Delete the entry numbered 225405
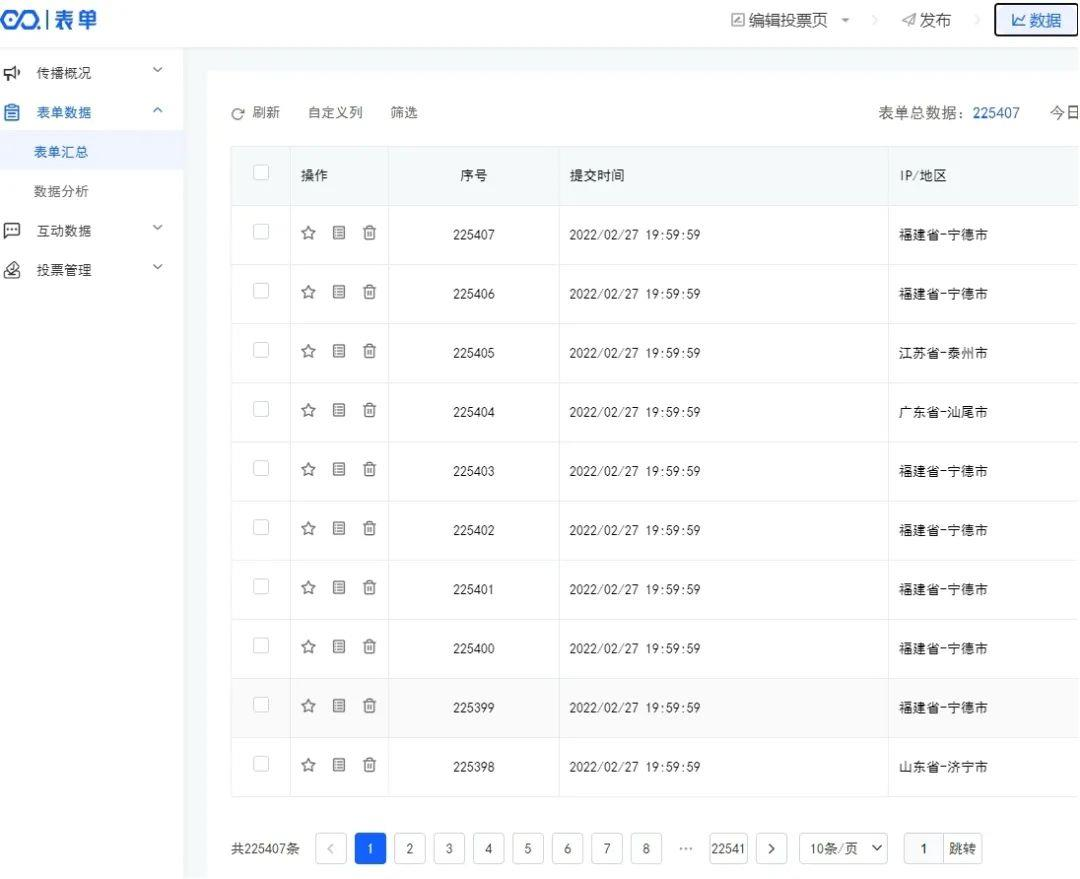 tap(369, 351)
